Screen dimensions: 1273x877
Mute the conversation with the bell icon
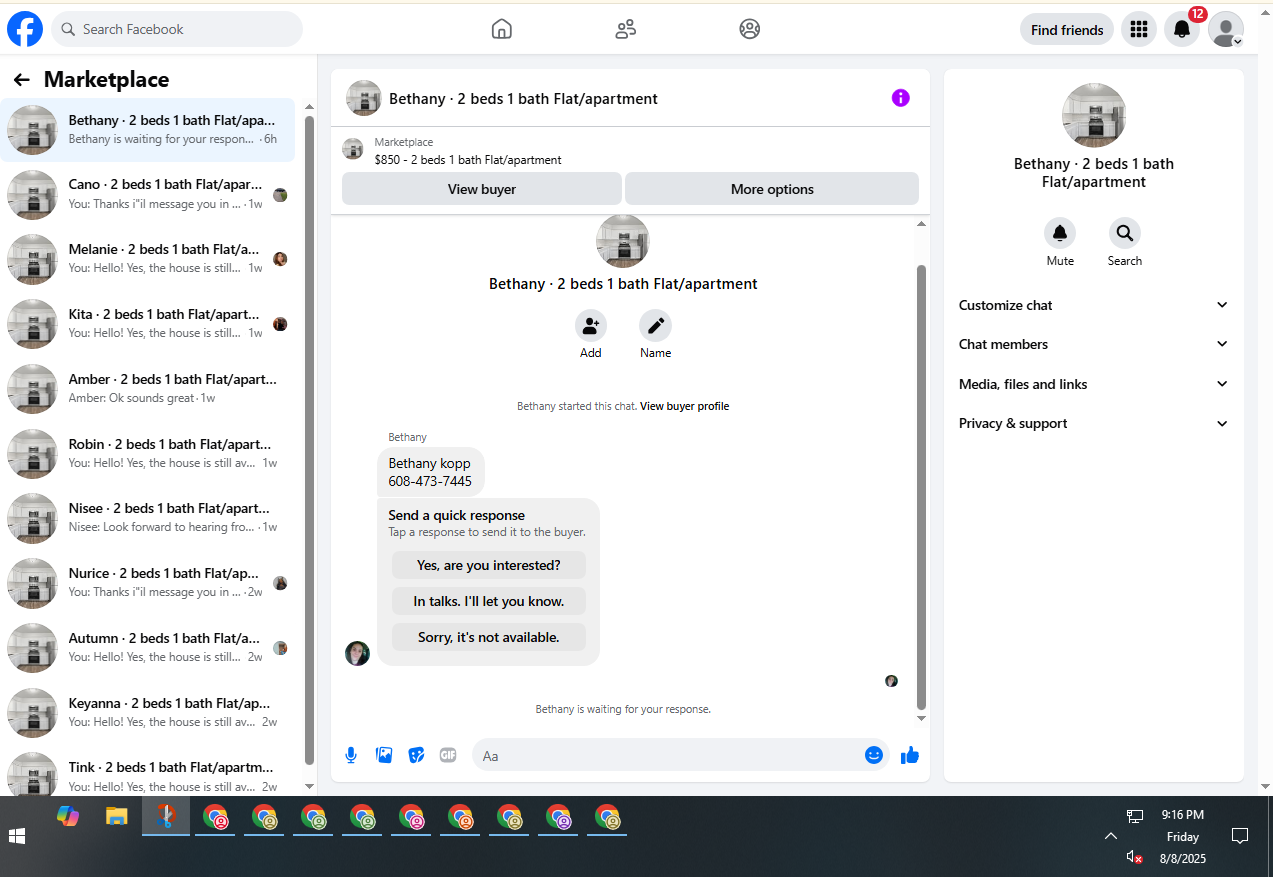1060,233
